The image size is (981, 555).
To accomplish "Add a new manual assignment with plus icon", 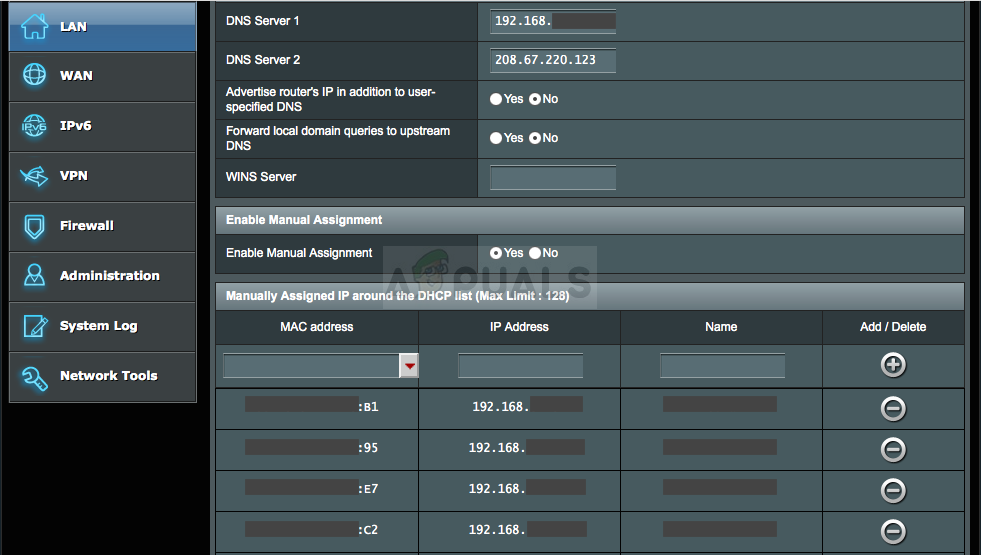I will (x=893, y=365).
